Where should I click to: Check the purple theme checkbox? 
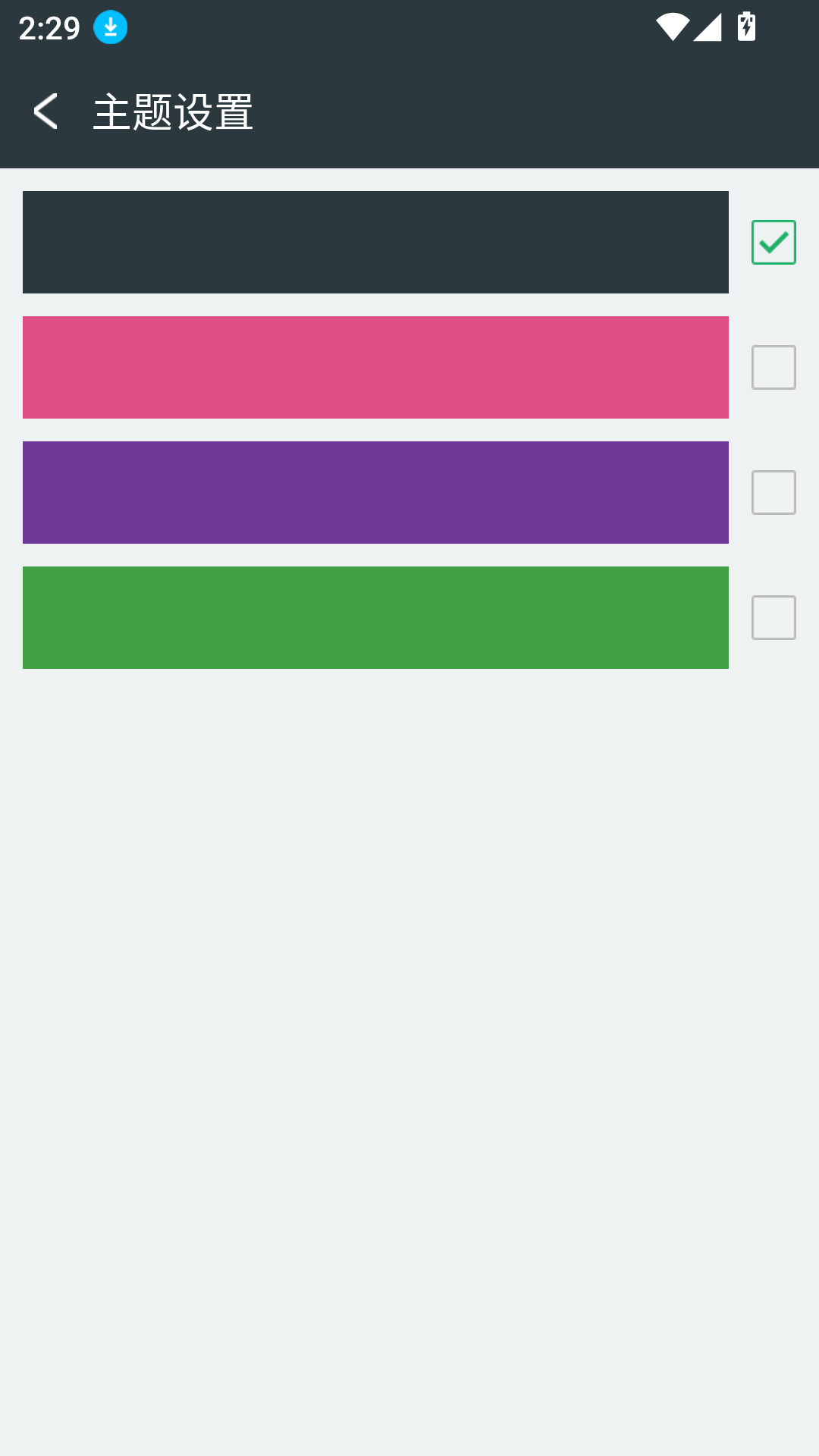[773, 493]
